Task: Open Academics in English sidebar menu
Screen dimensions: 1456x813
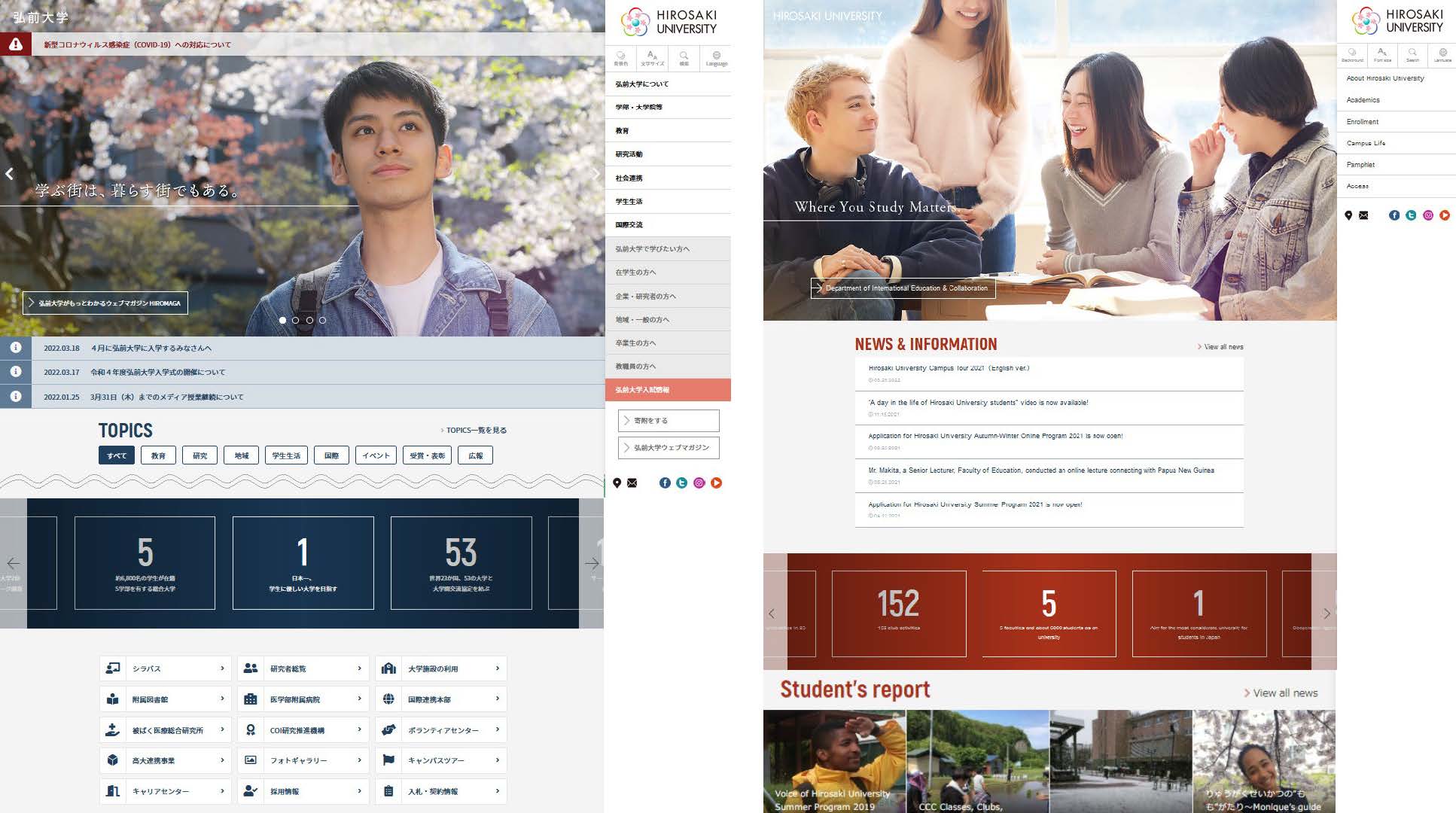Action: 1397,99
